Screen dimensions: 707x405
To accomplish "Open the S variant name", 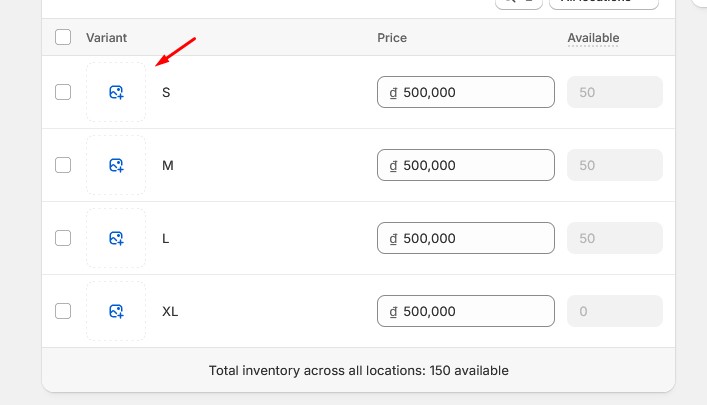I will click(x=166, y=92).
